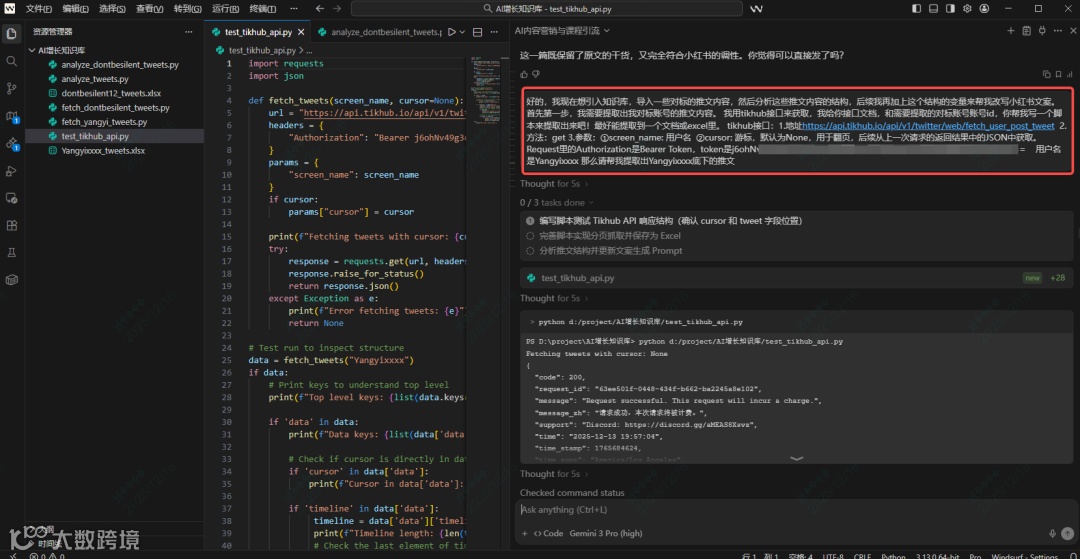The height and width of the screenshot is (559, 1080).
Task: Give thumbs up to the response
Action: tap(524, 74)
